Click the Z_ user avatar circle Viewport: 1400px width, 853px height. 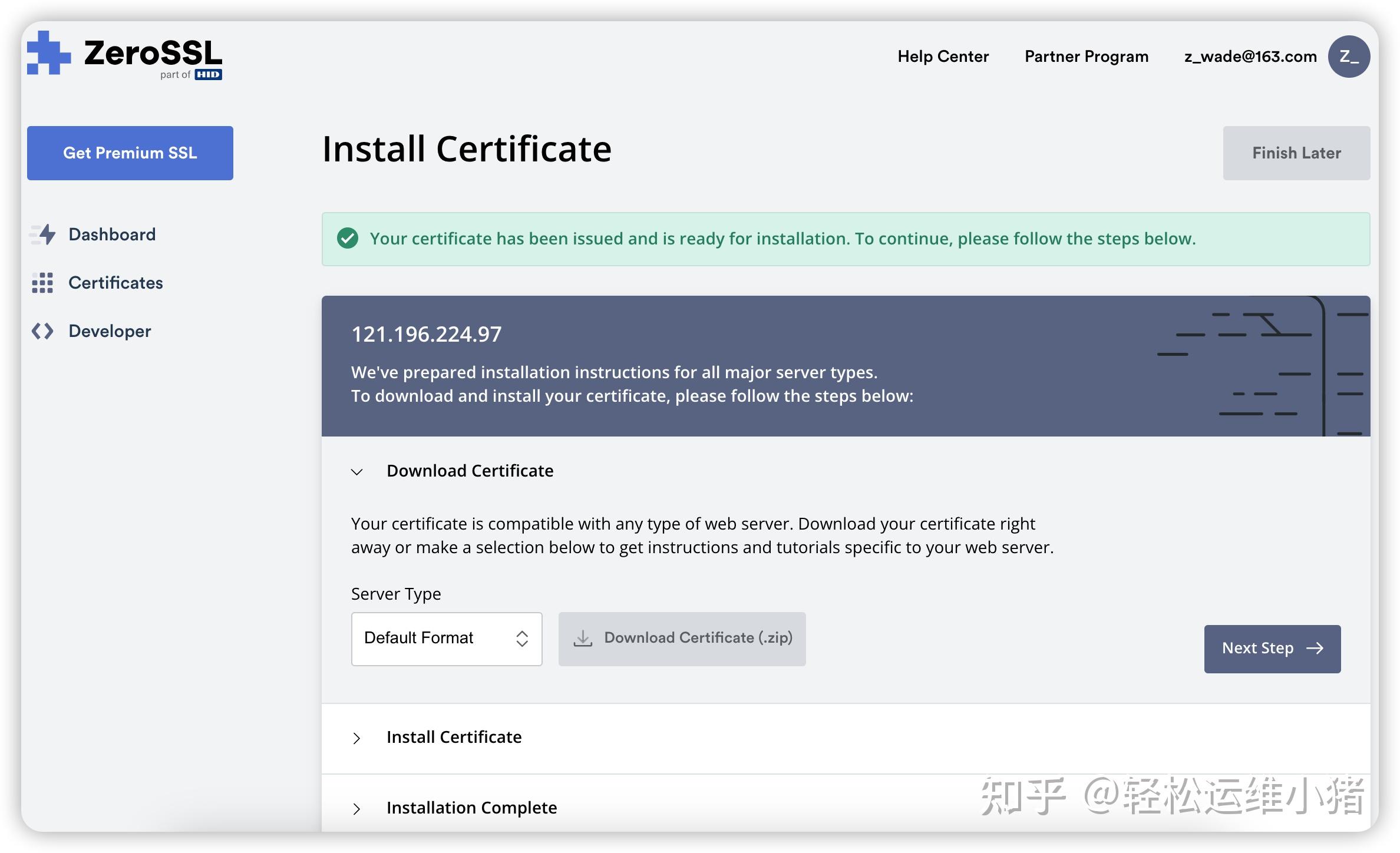click(1349, 56)
